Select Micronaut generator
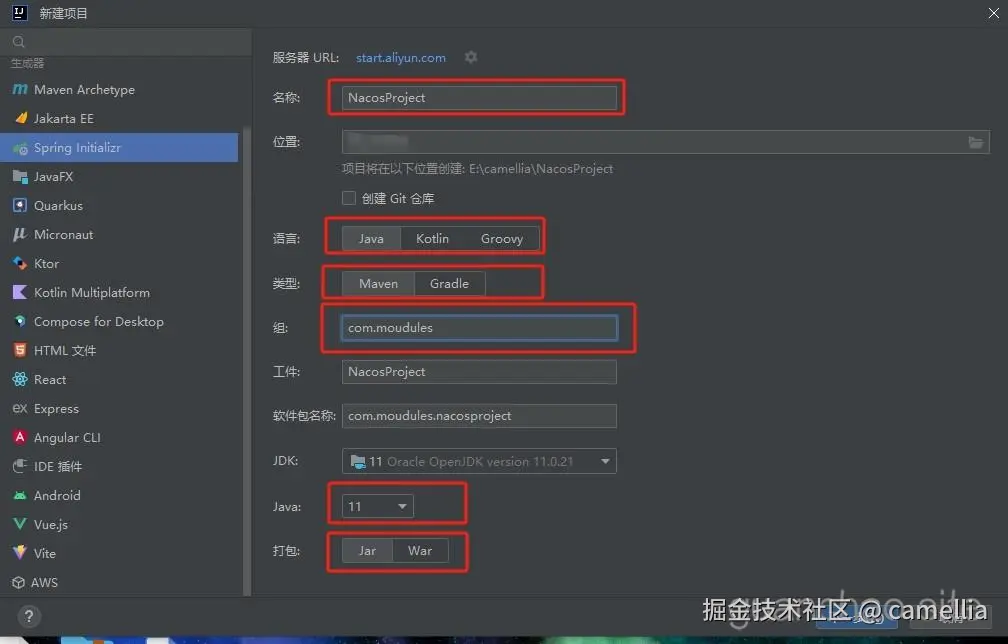Viewport: 1008px width, 644px height. (120, 235)
